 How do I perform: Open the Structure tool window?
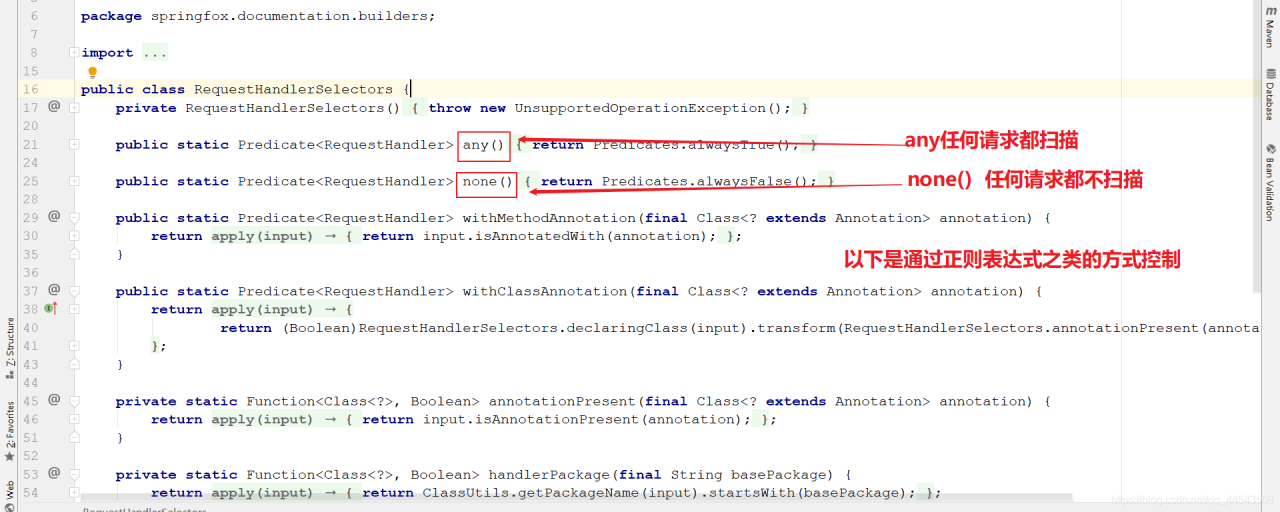[9, 348]
